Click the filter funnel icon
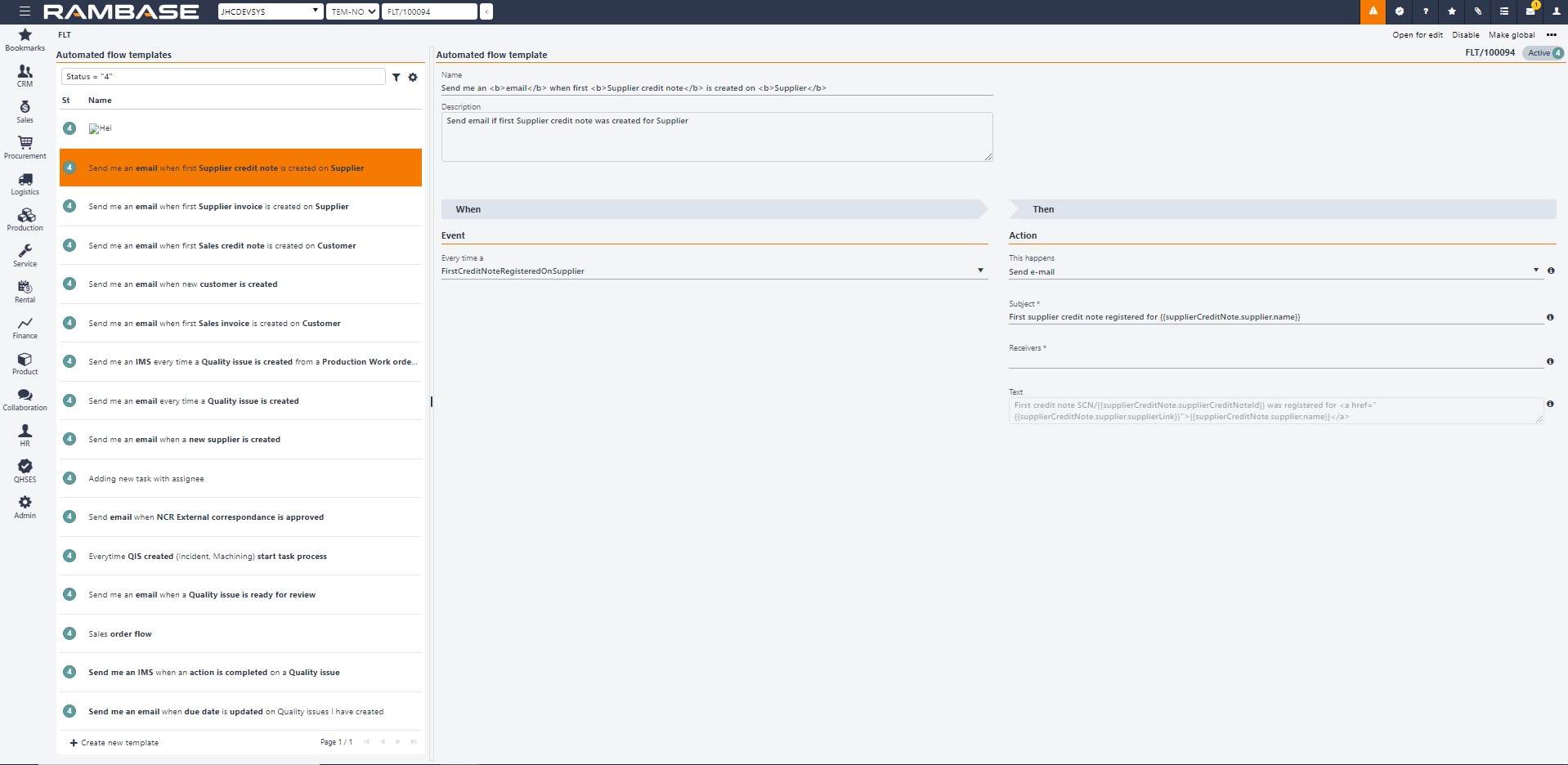1568x765 pixels. coord(396,77)
